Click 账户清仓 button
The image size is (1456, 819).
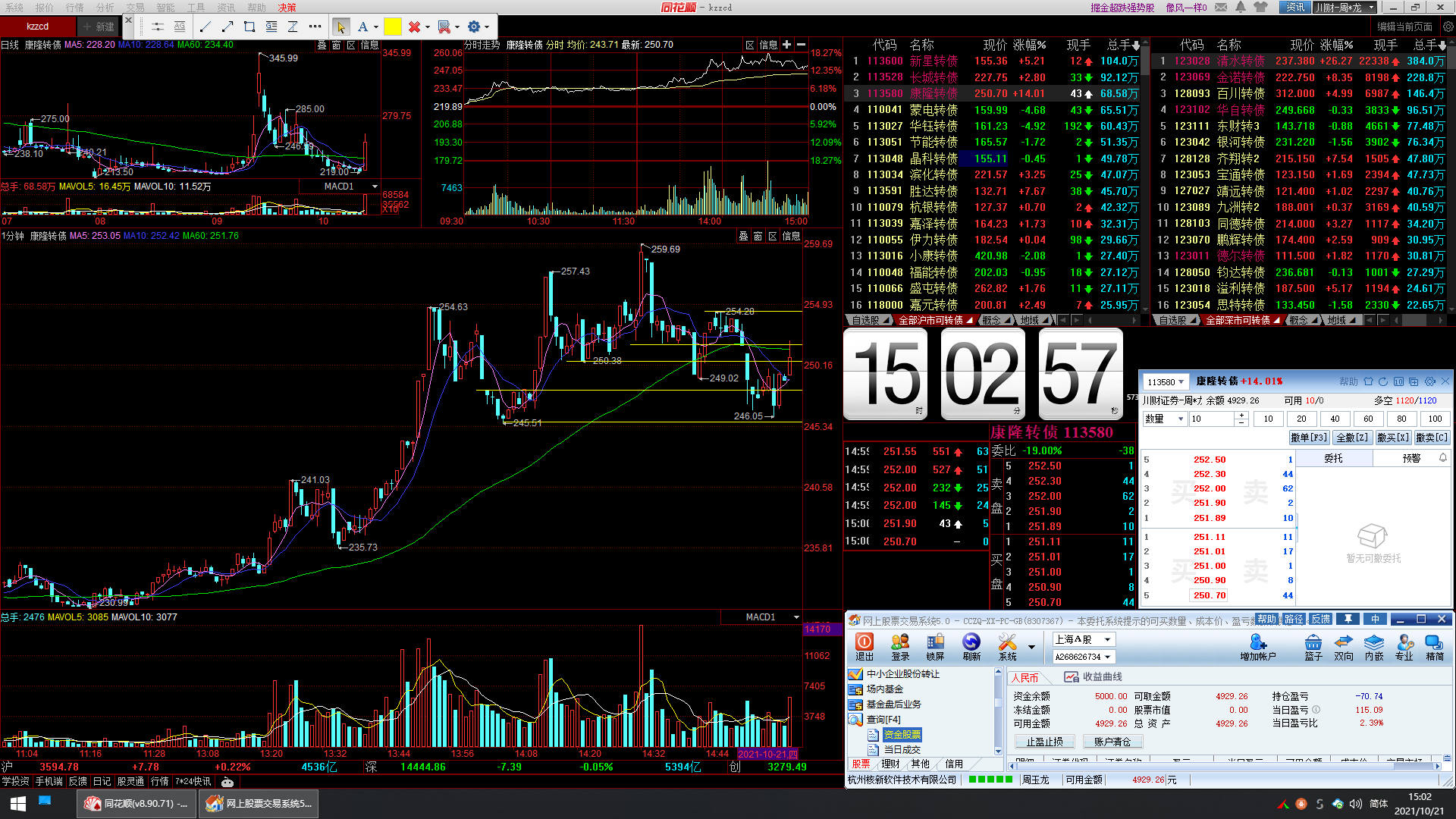point(1112,742)
